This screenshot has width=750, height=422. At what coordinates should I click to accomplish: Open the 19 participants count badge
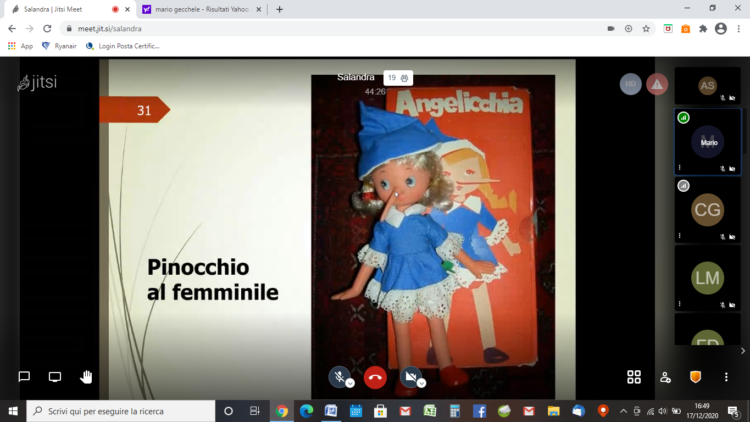click(398, 78)
